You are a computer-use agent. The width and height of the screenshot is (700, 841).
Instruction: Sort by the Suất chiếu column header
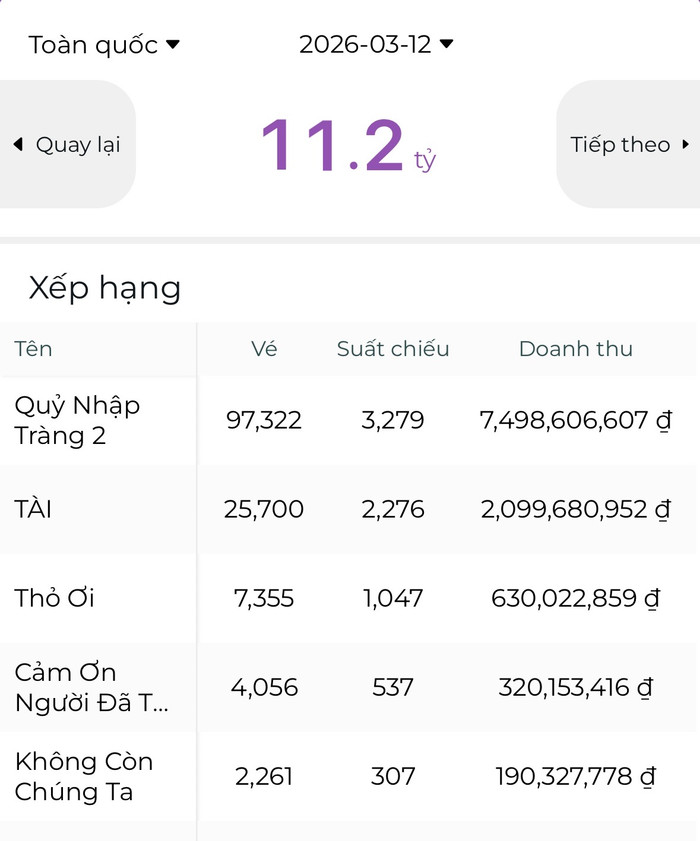click(393, 349)
